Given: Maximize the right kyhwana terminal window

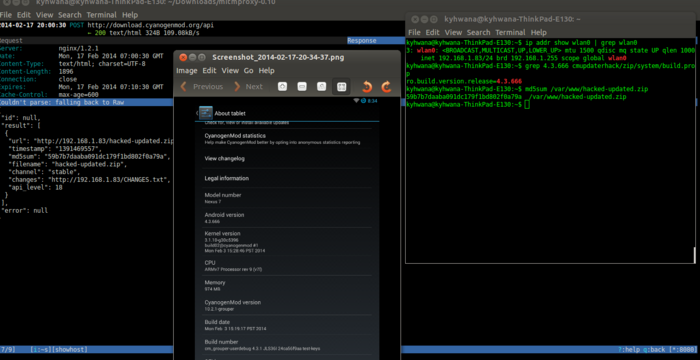Looking at the screenshot, I should click(x=434, y=19).
